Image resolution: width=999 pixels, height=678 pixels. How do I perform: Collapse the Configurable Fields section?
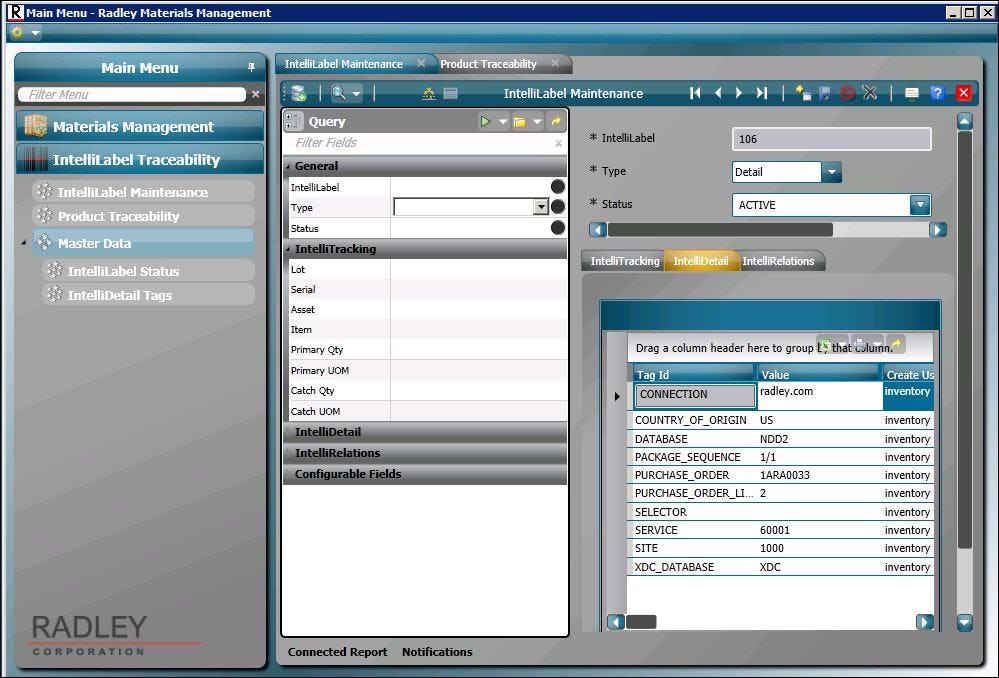425,474
